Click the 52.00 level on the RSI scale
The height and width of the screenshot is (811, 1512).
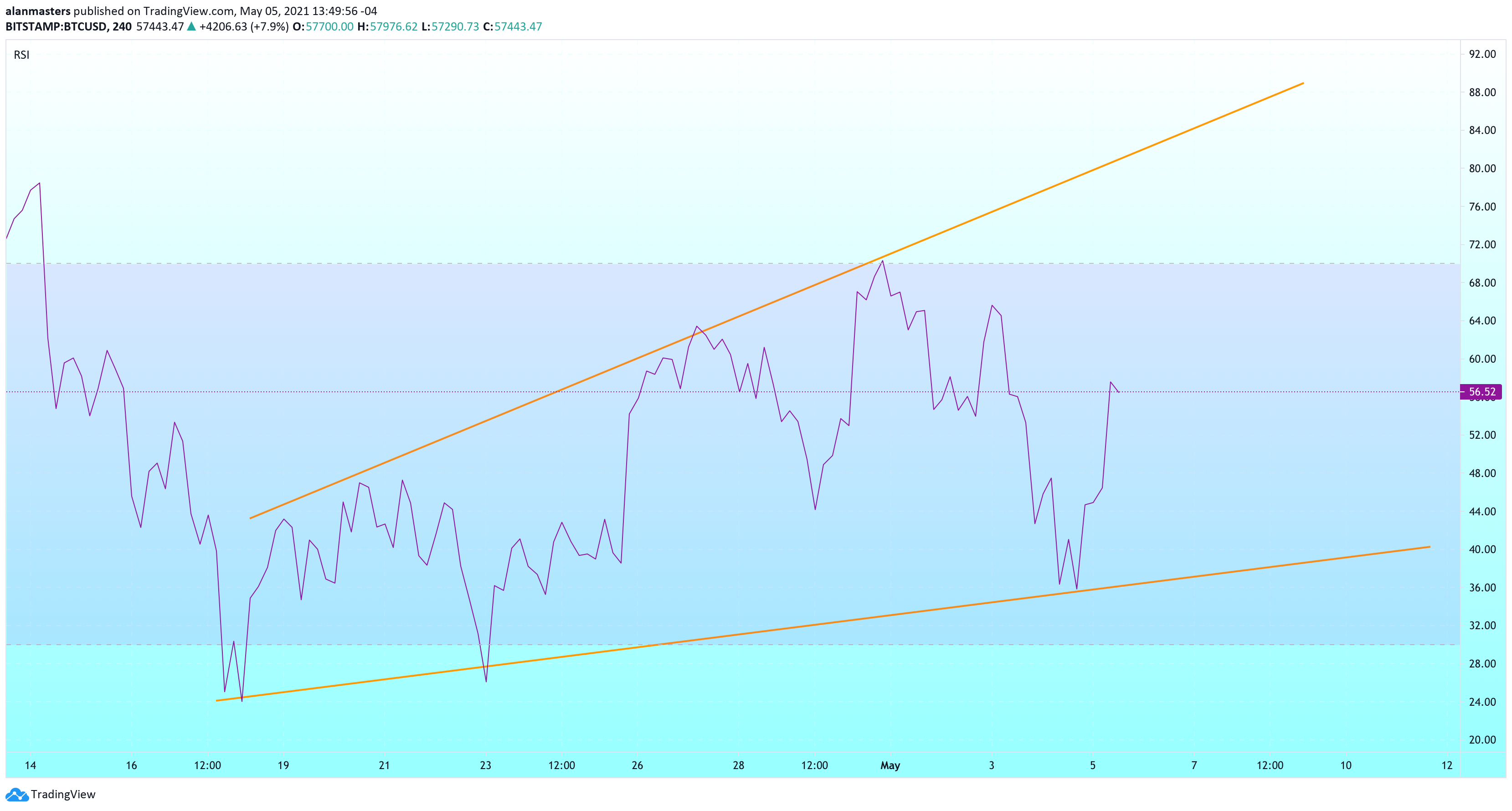point(1482,436)
